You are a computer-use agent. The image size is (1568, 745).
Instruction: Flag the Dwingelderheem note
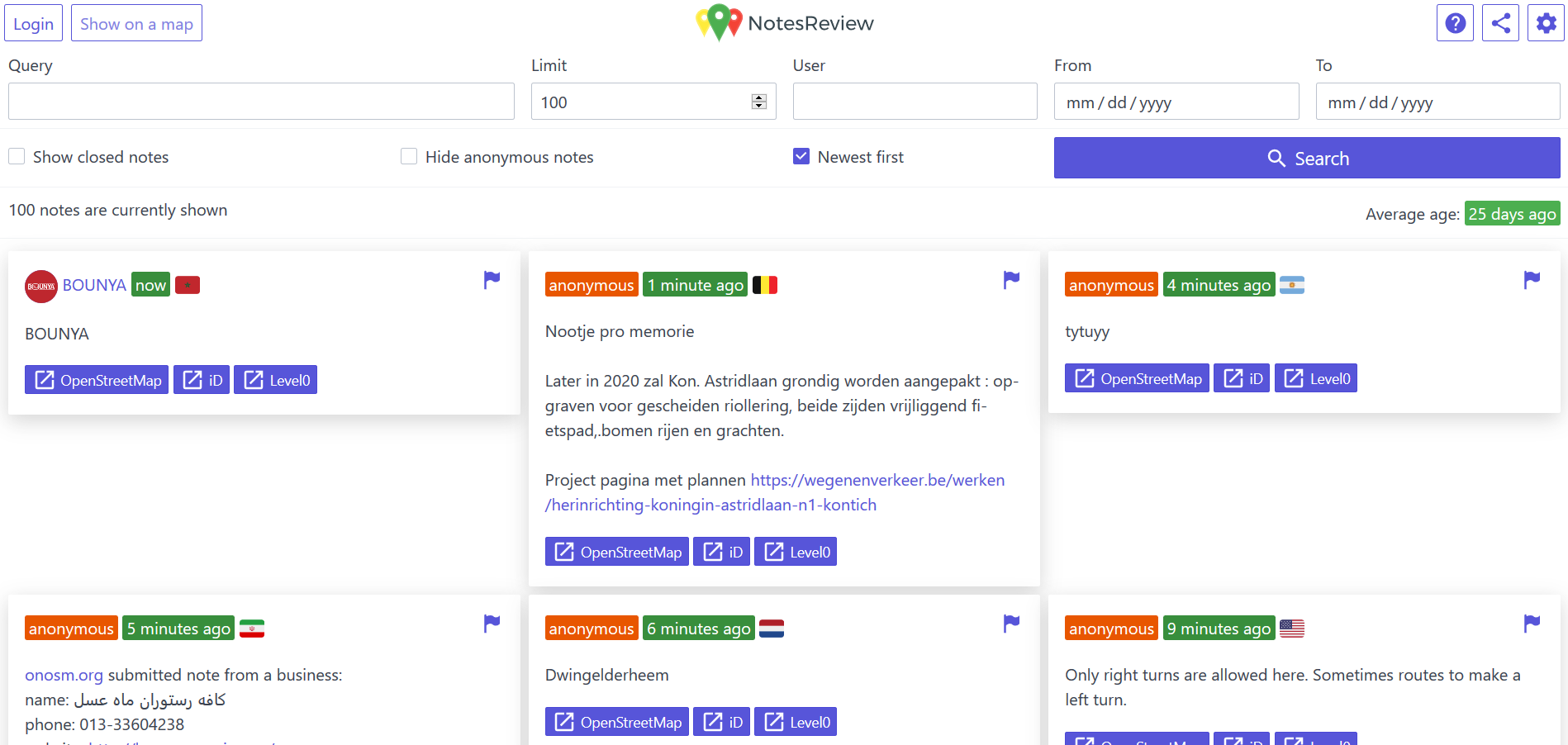(x=1011, y=624)
